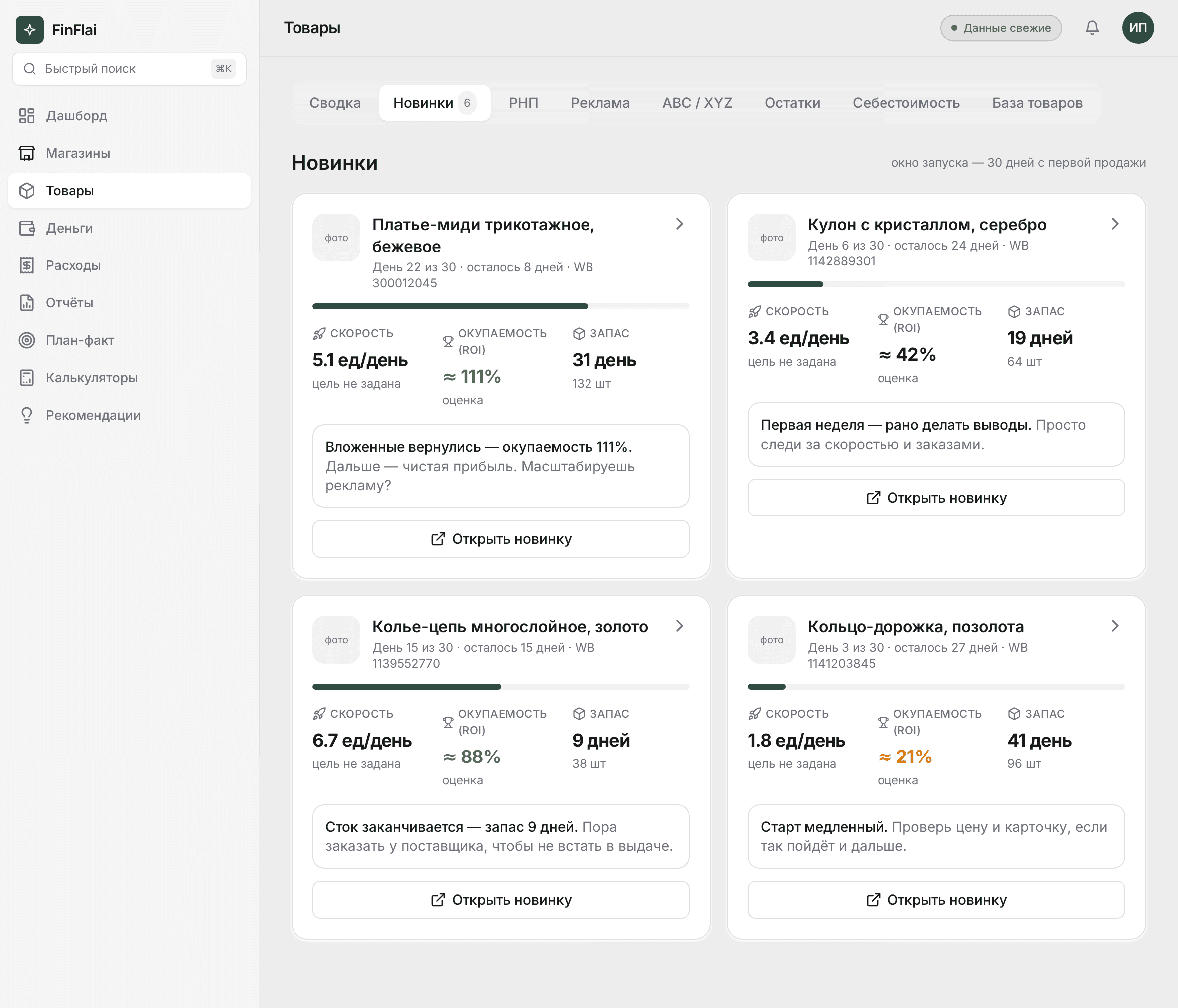Open the ABC / XYZ tab
The width and height of the screenshot is (1178, 1008).
[697, 103]
